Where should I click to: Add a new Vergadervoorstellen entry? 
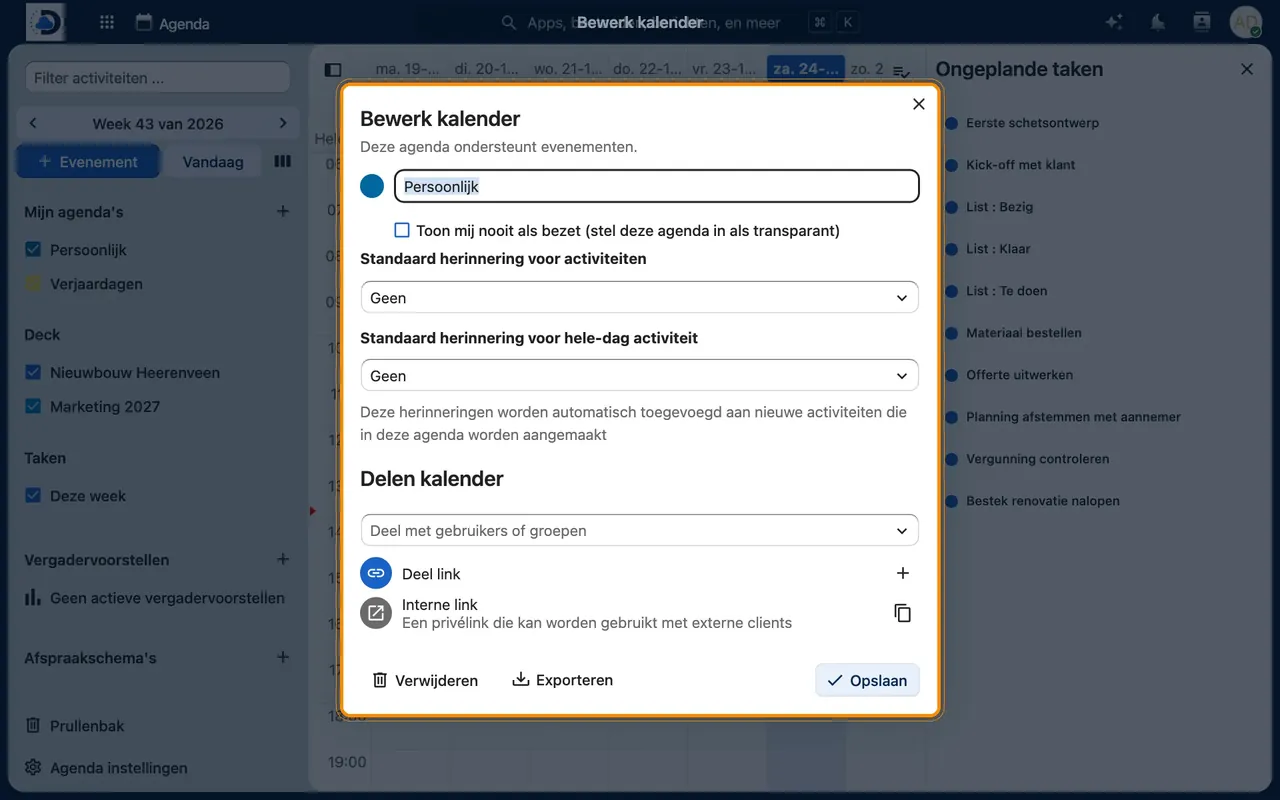[x=283, y=559]
